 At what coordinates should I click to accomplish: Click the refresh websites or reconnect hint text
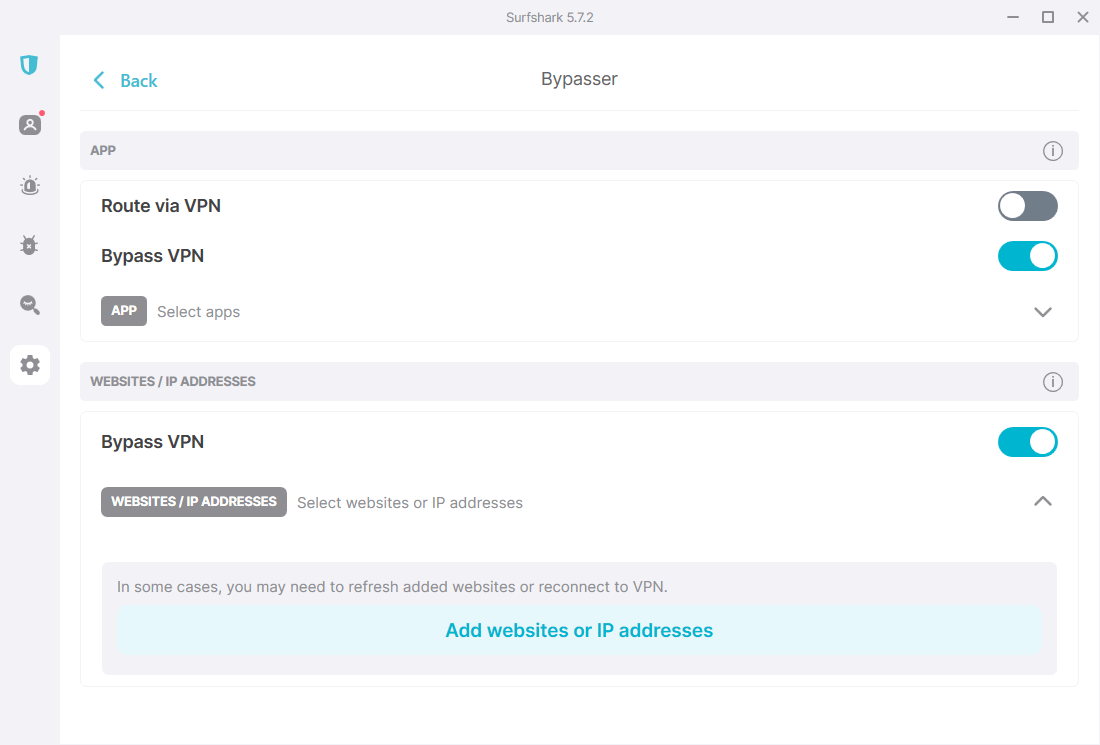(x=392, y=586)
